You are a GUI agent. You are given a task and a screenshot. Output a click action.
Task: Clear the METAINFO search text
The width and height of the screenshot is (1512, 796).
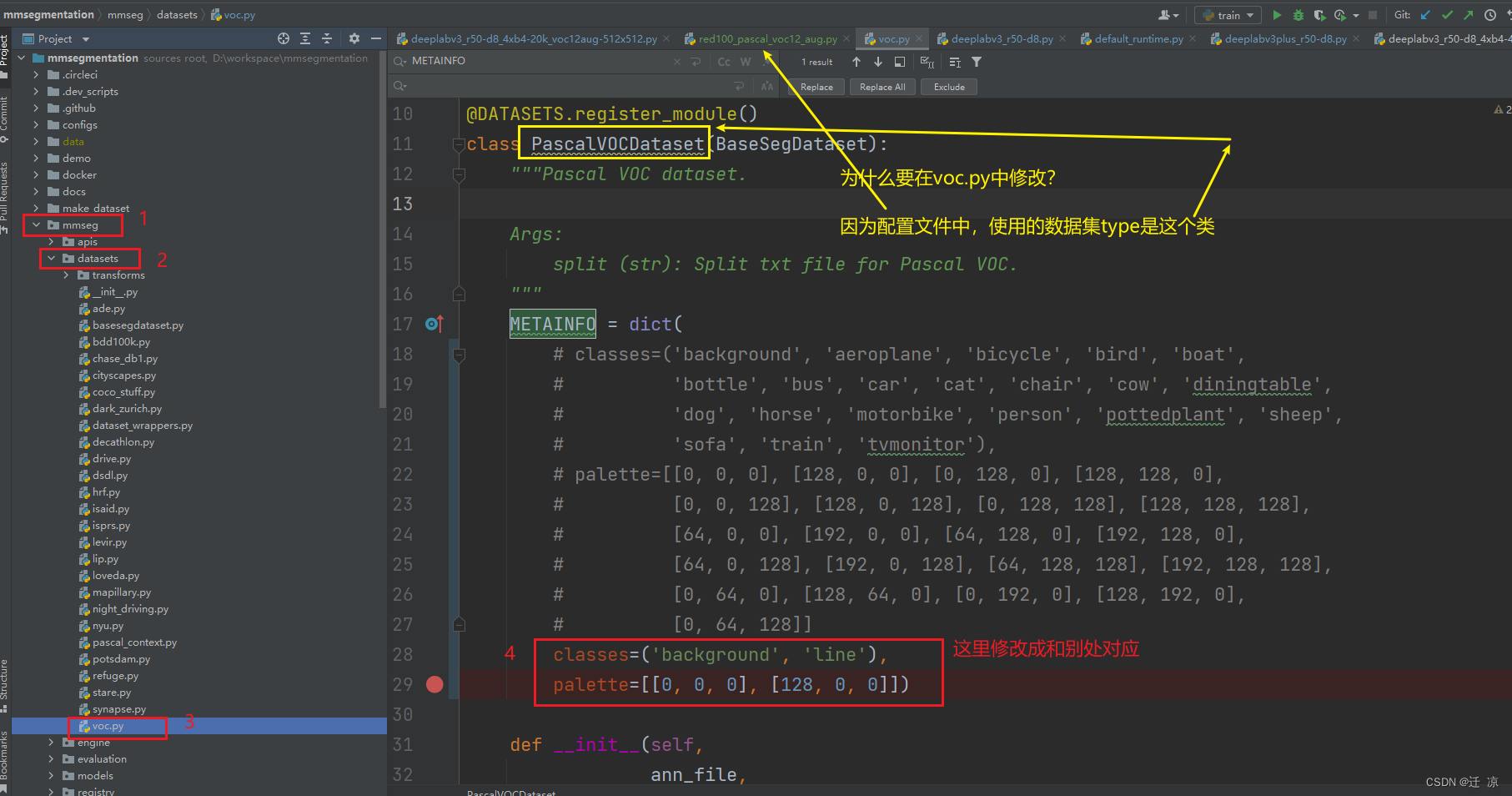point(677,62)
